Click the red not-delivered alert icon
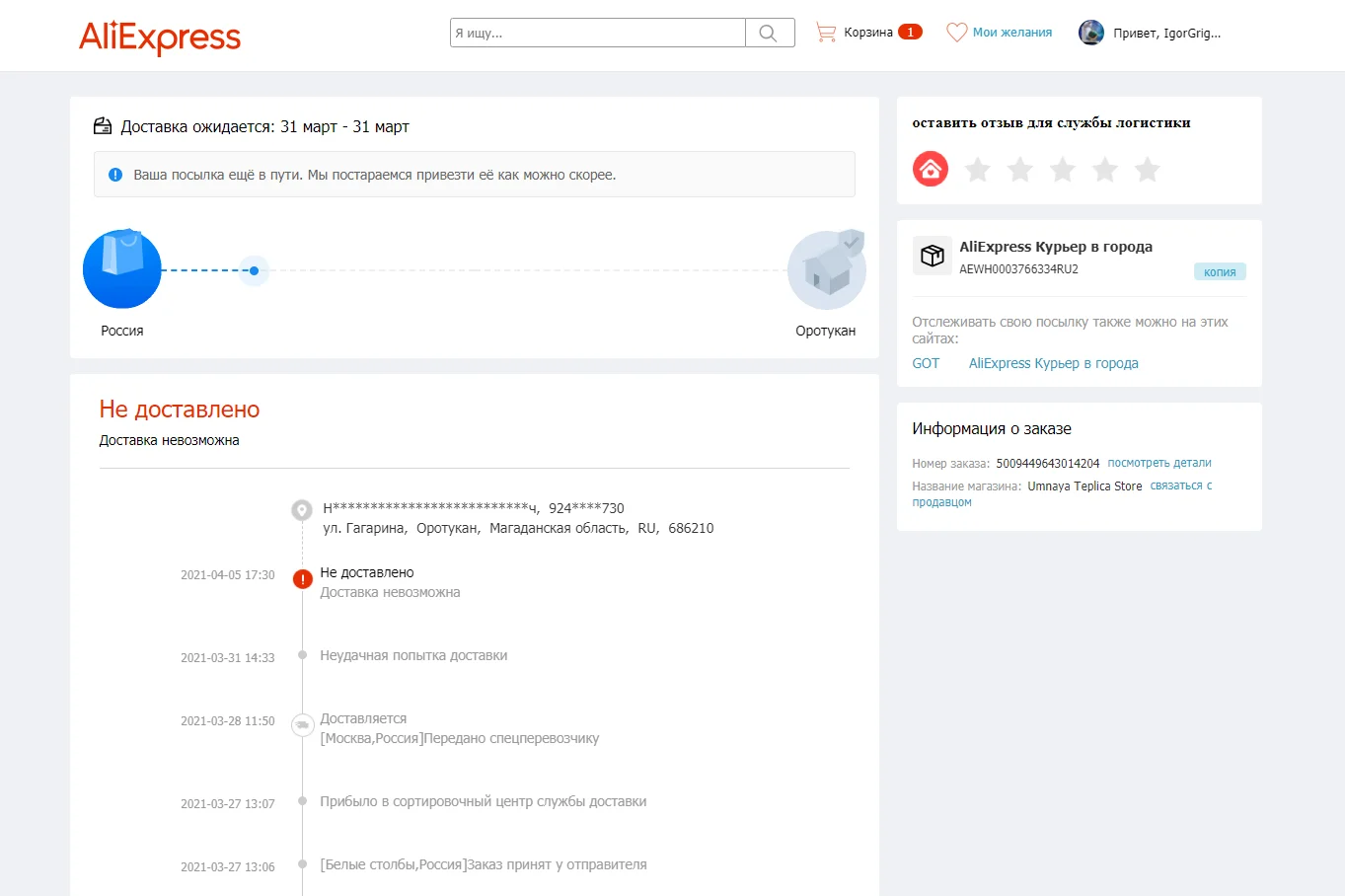 (303, 579)
